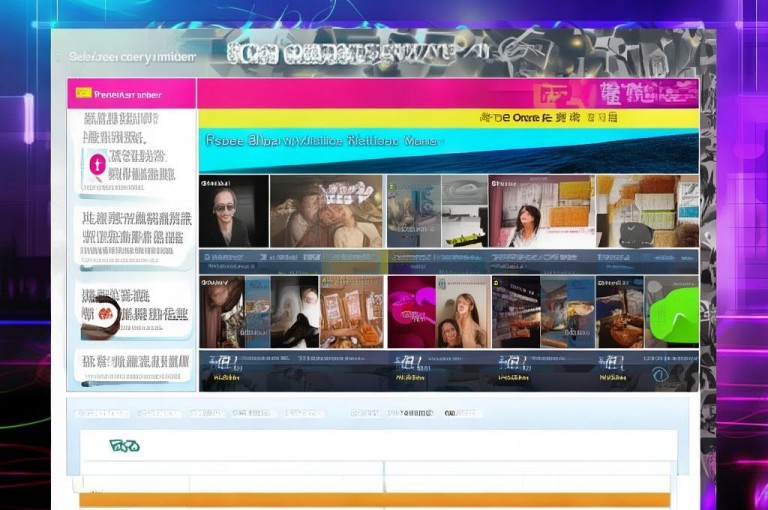
Task: Open the thumbnail with orange fabric swatches
Action: pos(647,211)
